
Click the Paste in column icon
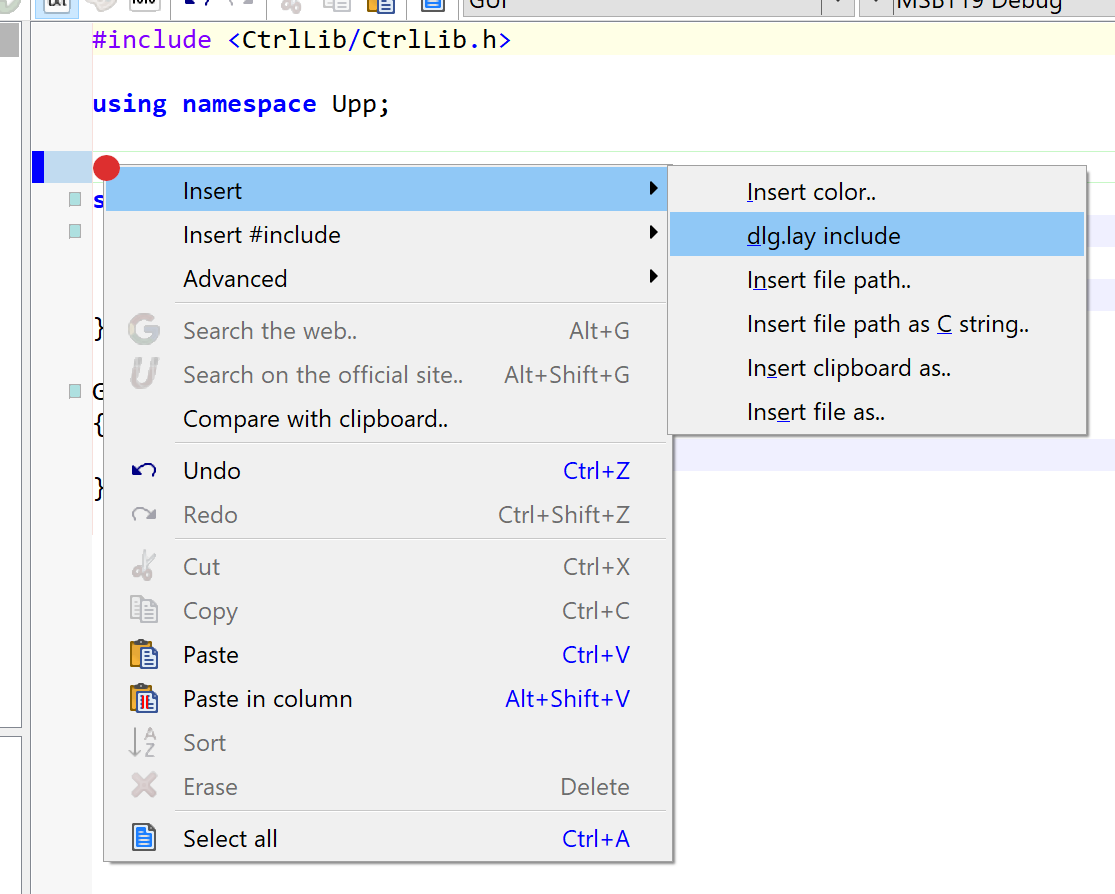(144, 698)
